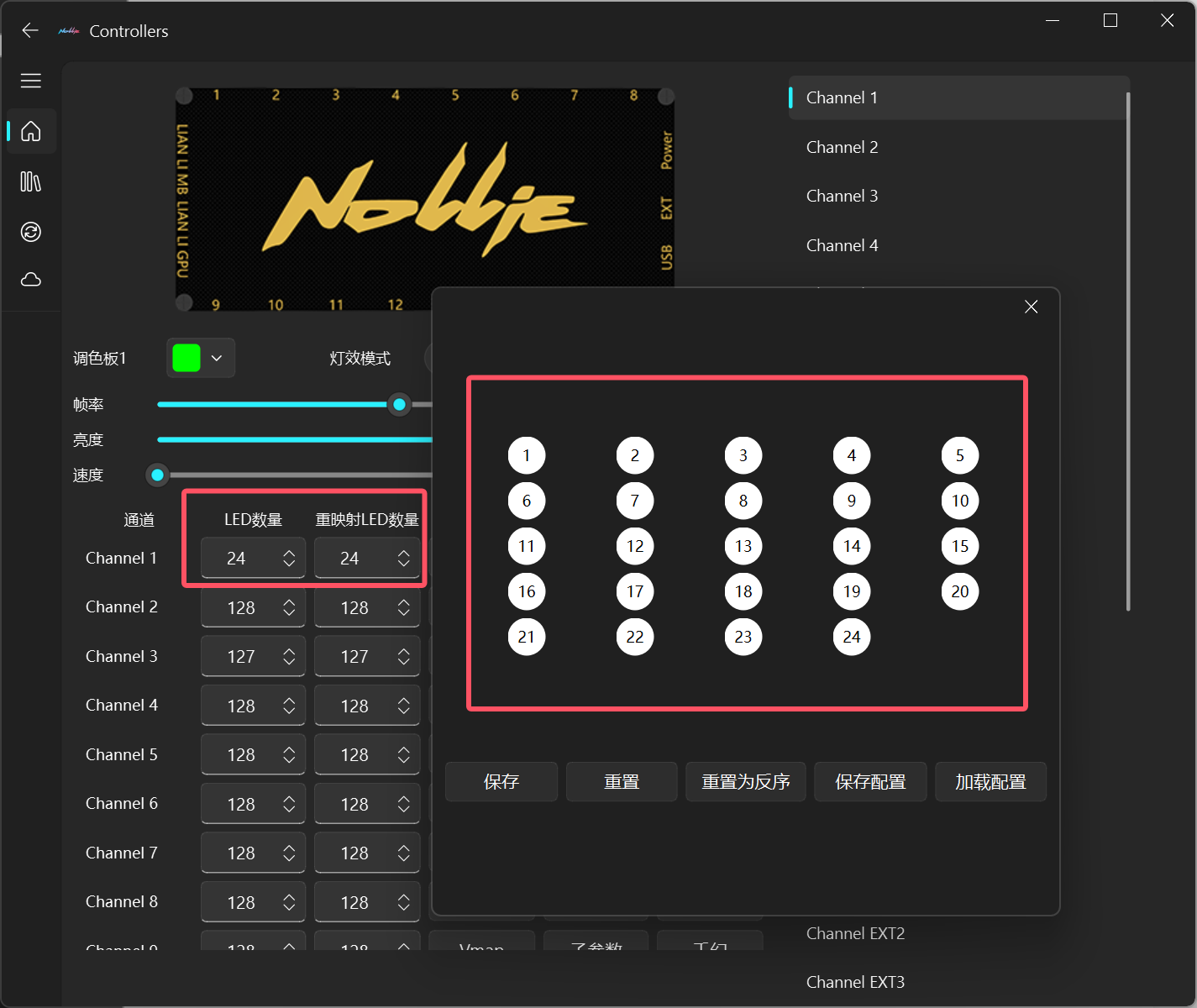This screenshot has width=1197, height=1008.
Task: Select LED node 16 in remap grid
Action: coord(527,592)
